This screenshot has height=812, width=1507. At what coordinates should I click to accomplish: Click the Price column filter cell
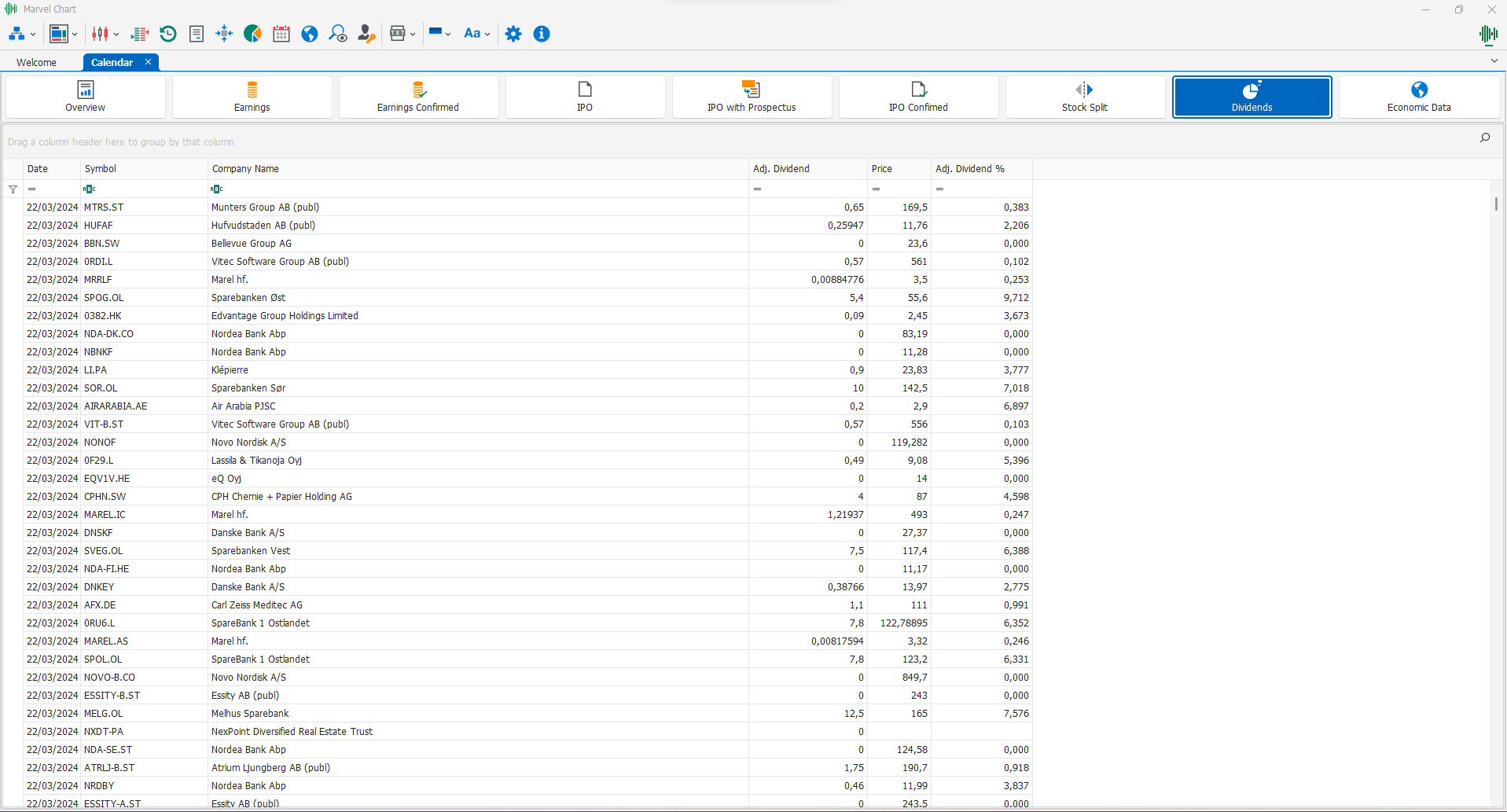(x=899, y=189)
